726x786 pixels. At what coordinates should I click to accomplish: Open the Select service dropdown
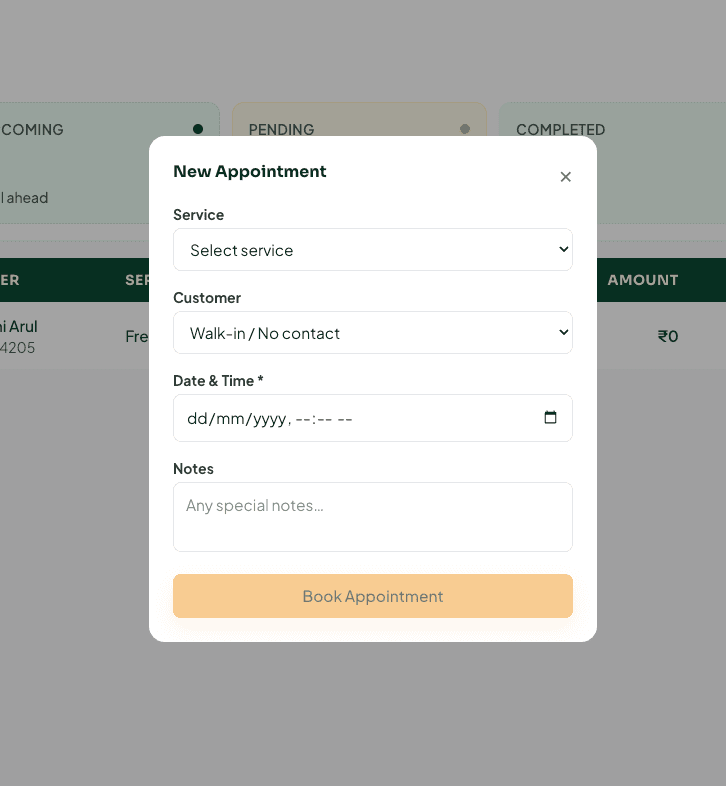click(x=373, y=250)
